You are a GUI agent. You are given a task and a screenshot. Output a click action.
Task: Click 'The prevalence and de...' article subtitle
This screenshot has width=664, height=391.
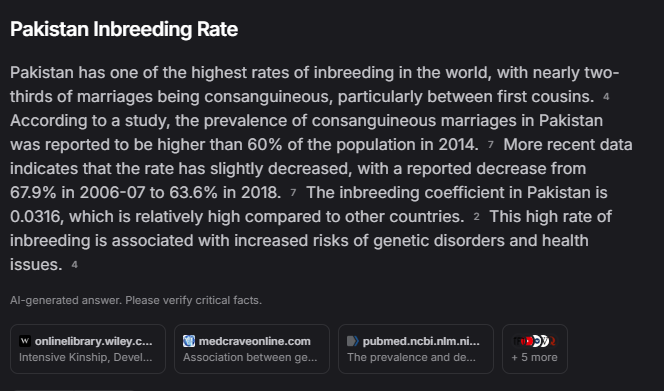coord(411,358)
